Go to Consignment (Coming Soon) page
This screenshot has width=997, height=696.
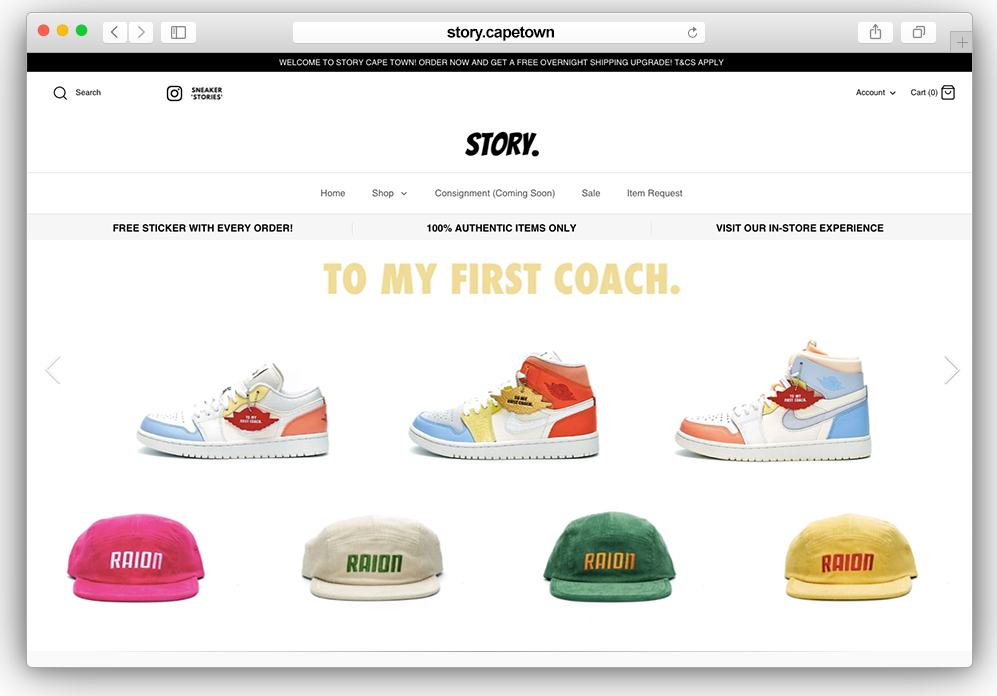(495, 193)
